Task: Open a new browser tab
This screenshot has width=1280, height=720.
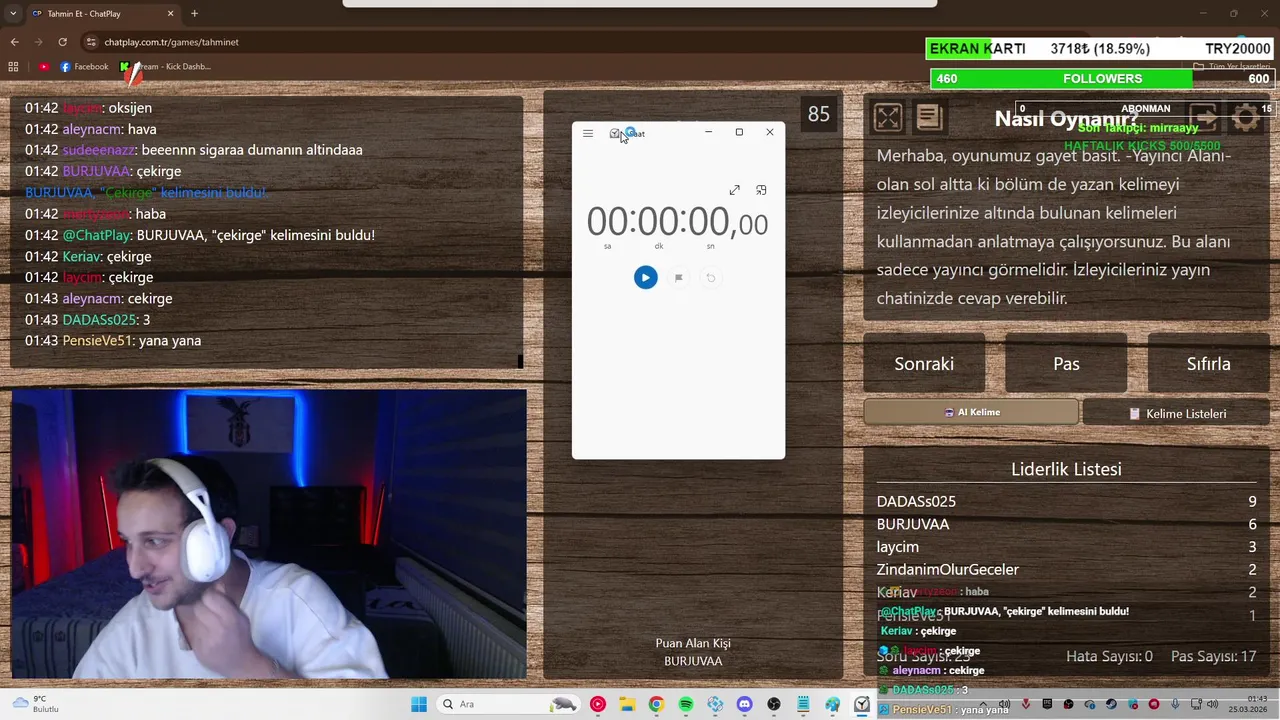Action: (x=194, y=14)
